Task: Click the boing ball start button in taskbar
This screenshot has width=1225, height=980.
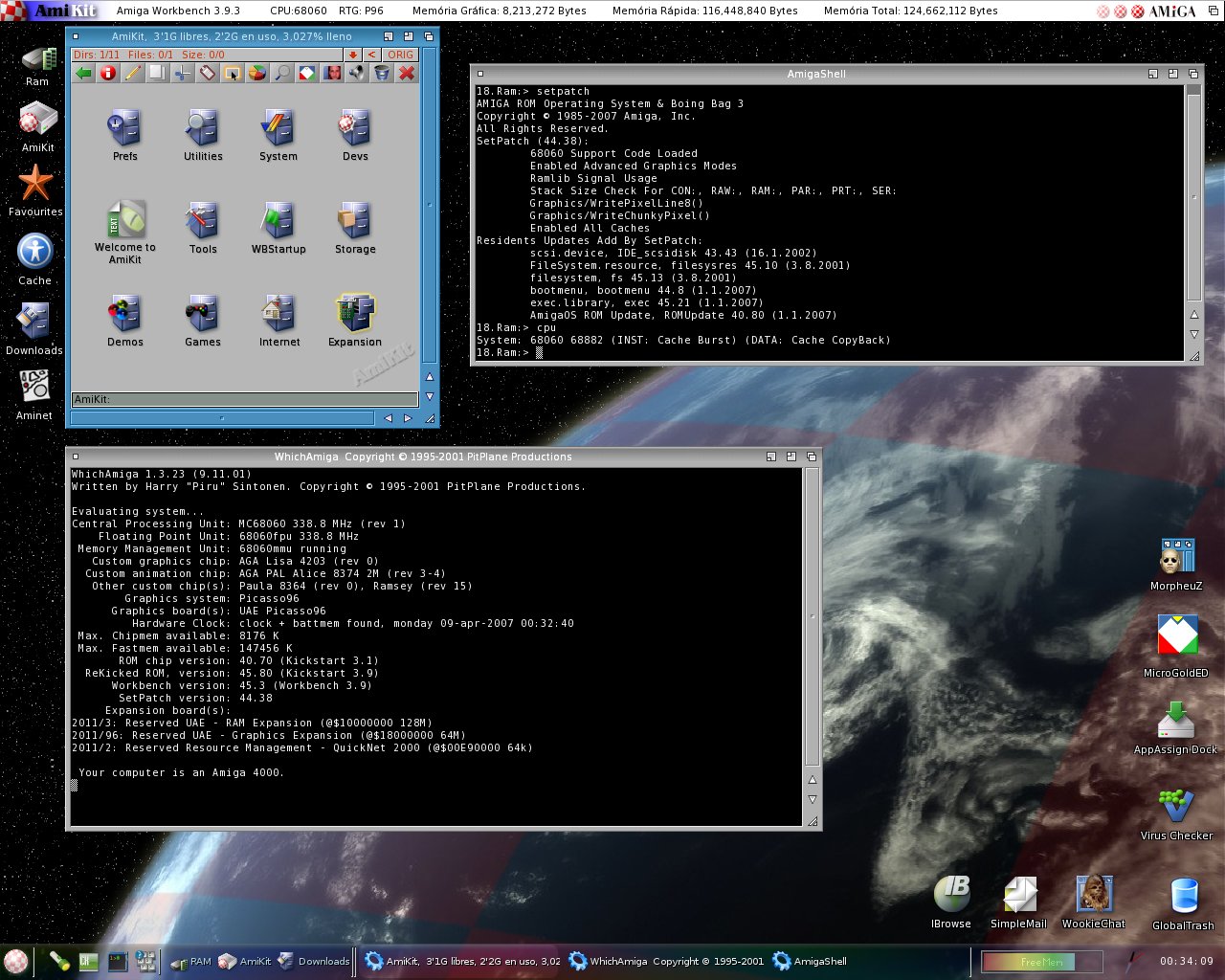Action: (x=15, y=961)
